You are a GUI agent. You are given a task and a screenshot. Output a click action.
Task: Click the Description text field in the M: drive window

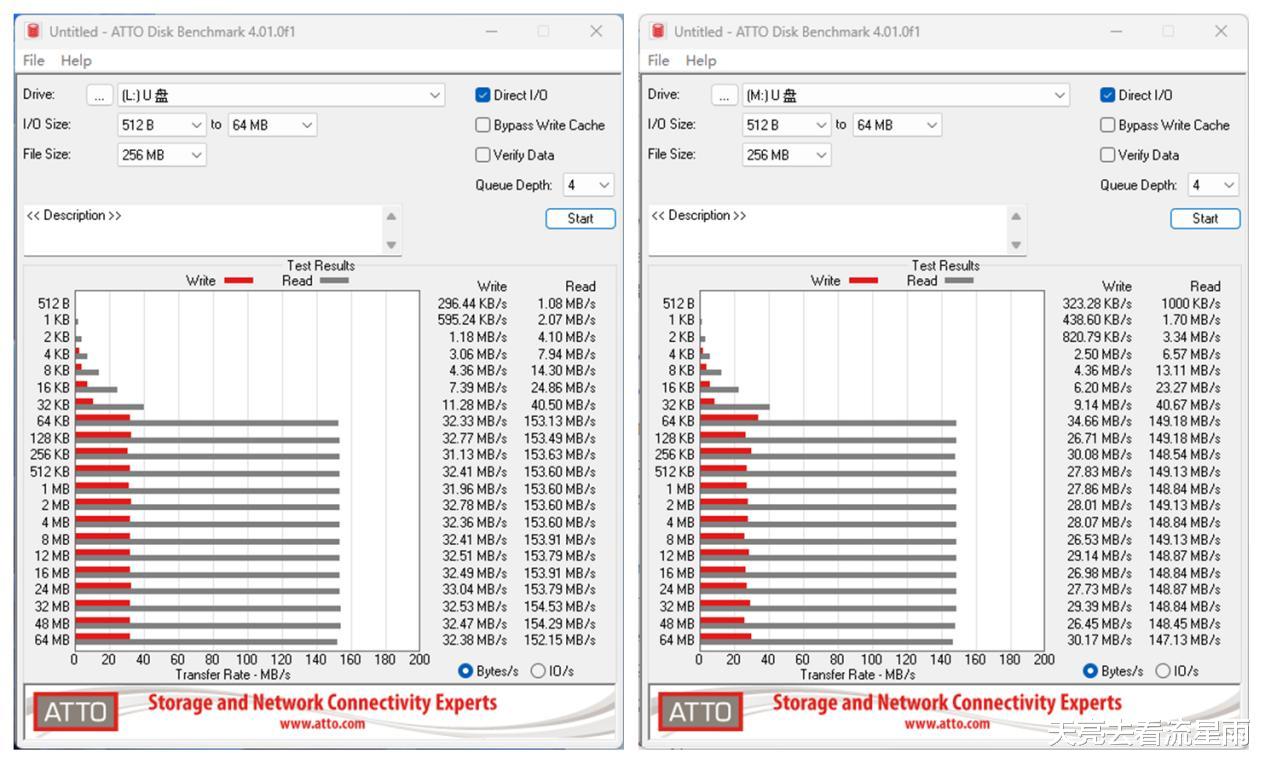tap(828, 230)
